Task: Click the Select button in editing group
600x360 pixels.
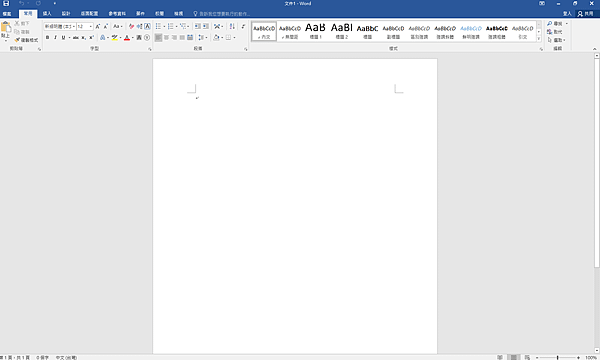Action: 556,40
